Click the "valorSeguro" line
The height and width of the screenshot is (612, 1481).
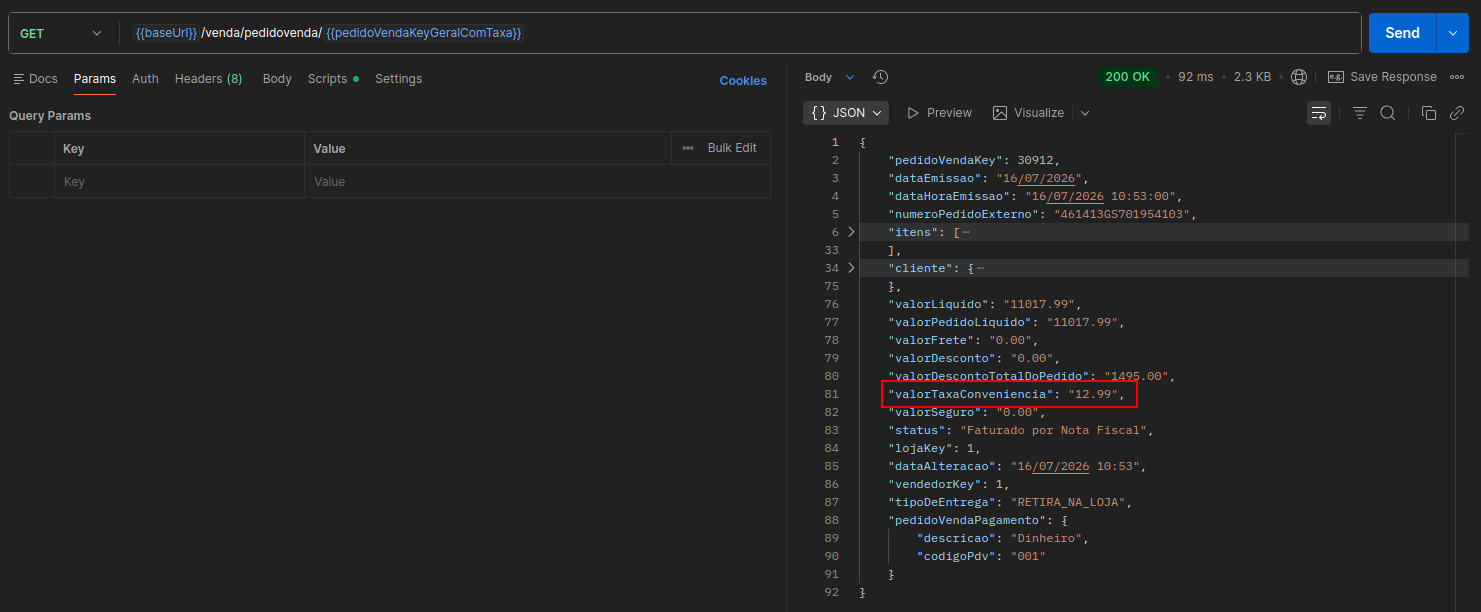[x=967, y=412]
